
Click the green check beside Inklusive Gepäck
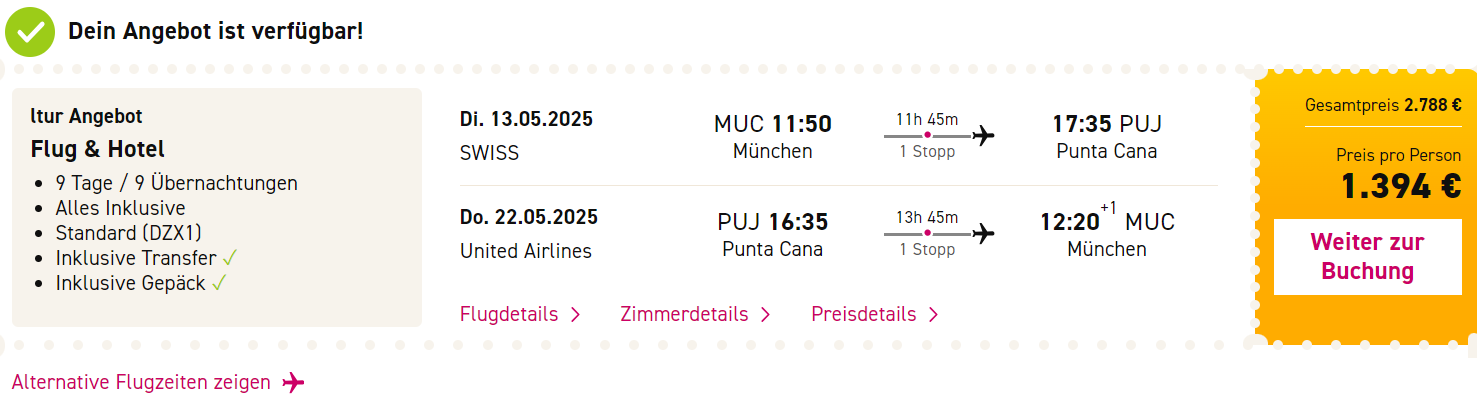219,282
